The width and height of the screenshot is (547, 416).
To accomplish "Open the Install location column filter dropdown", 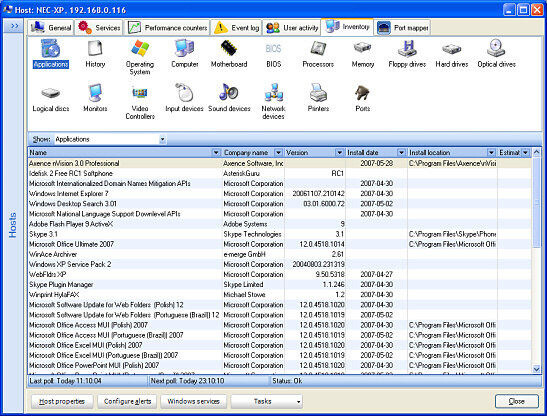I will [491, 153].
